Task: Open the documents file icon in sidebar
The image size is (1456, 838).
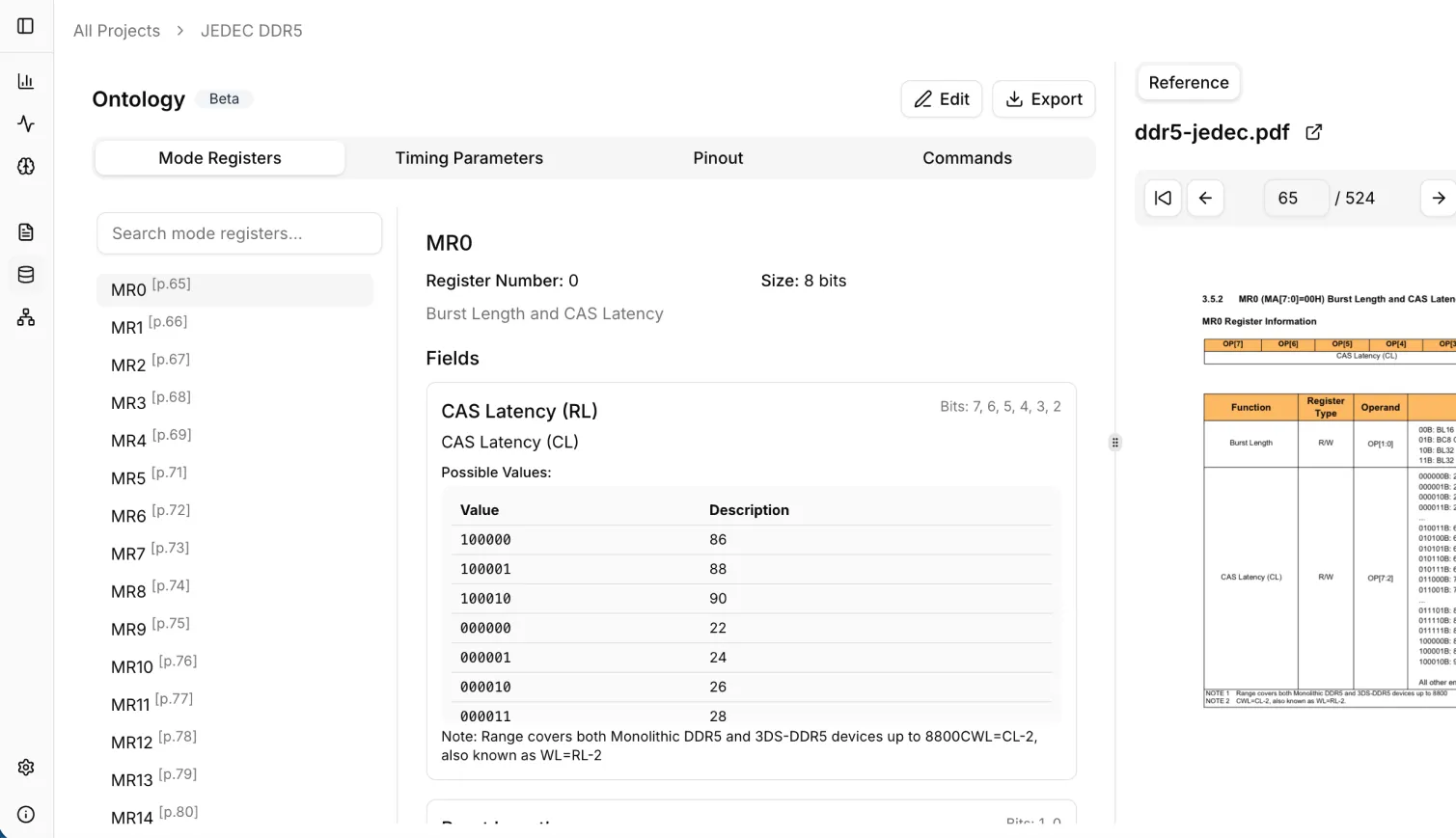Action: tap(26, 231)
